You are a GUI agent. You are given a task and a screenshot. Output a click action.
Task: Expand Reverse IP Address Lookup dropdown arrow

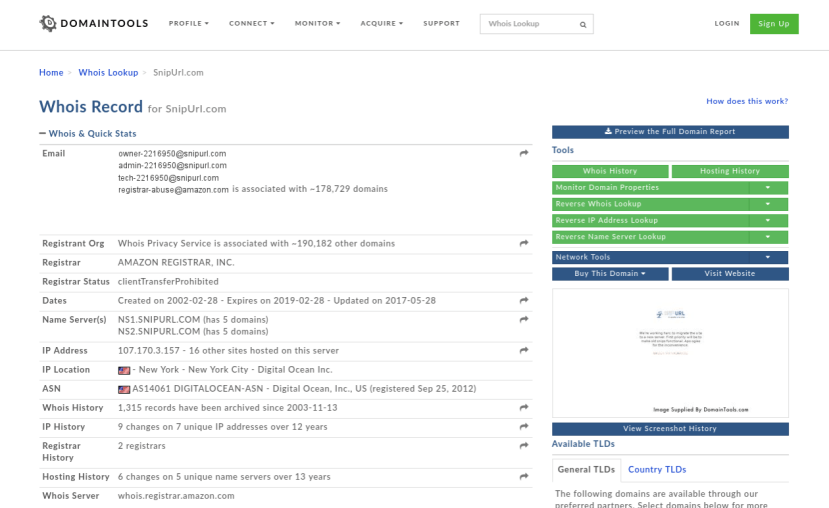click(768, 220)
